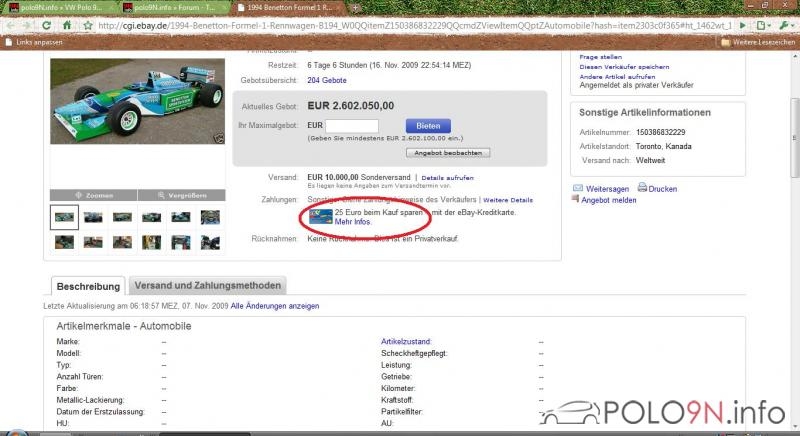Open the Links anpassen bookmark
800x436 pixels.
tap(34, 42)
